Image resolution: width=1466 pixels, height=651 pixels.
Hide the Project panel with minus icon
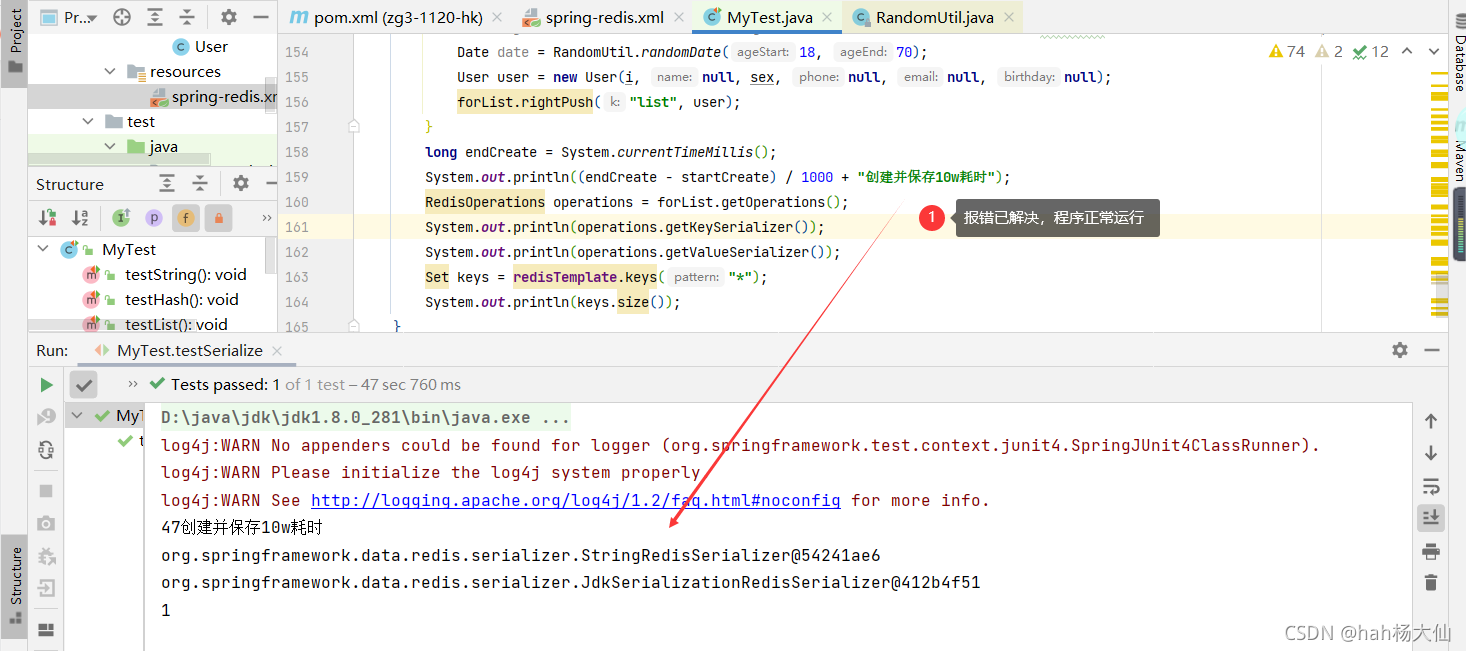261,17
